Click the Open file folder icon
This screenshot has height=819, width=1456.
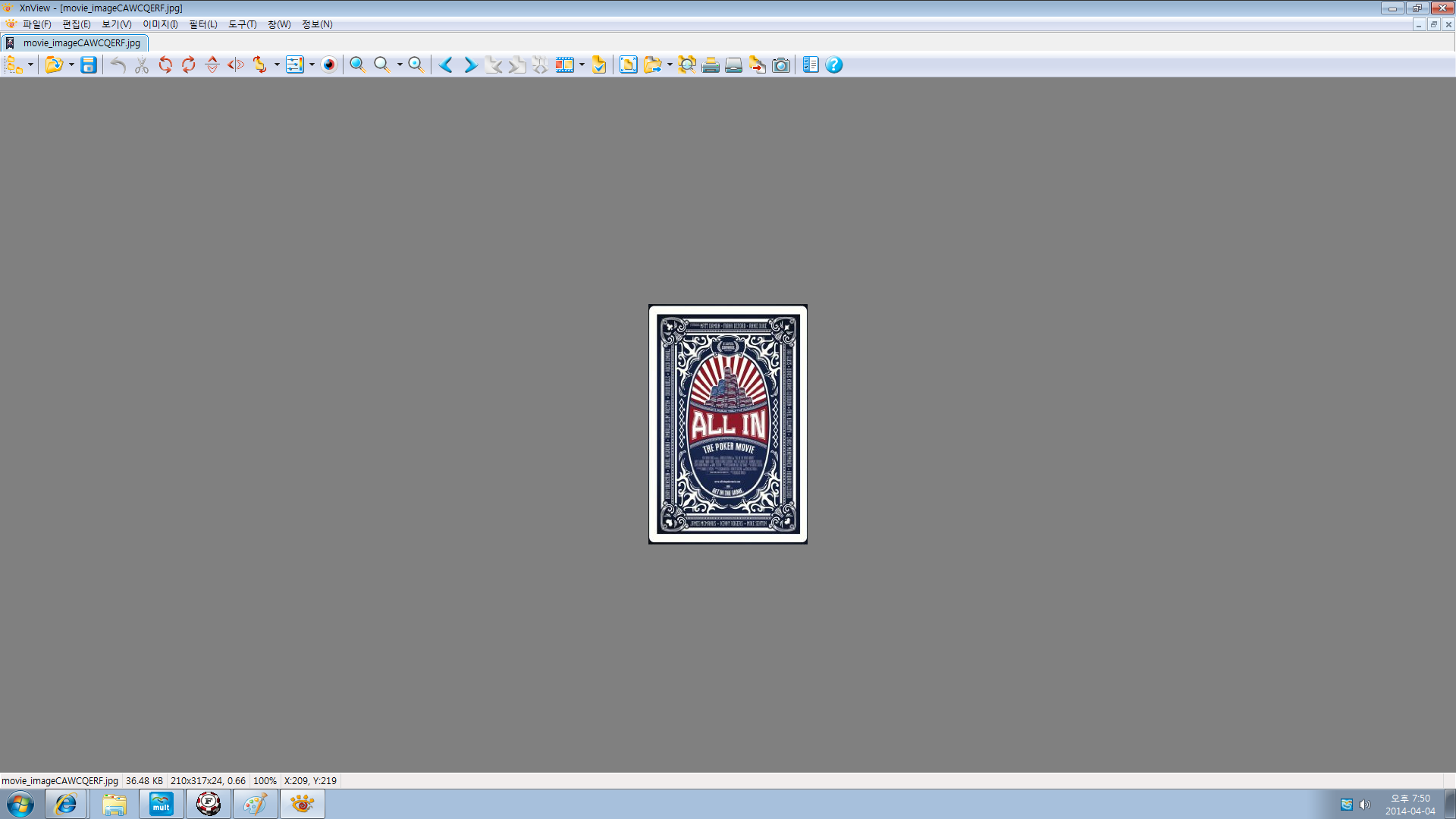pos(54,65)
